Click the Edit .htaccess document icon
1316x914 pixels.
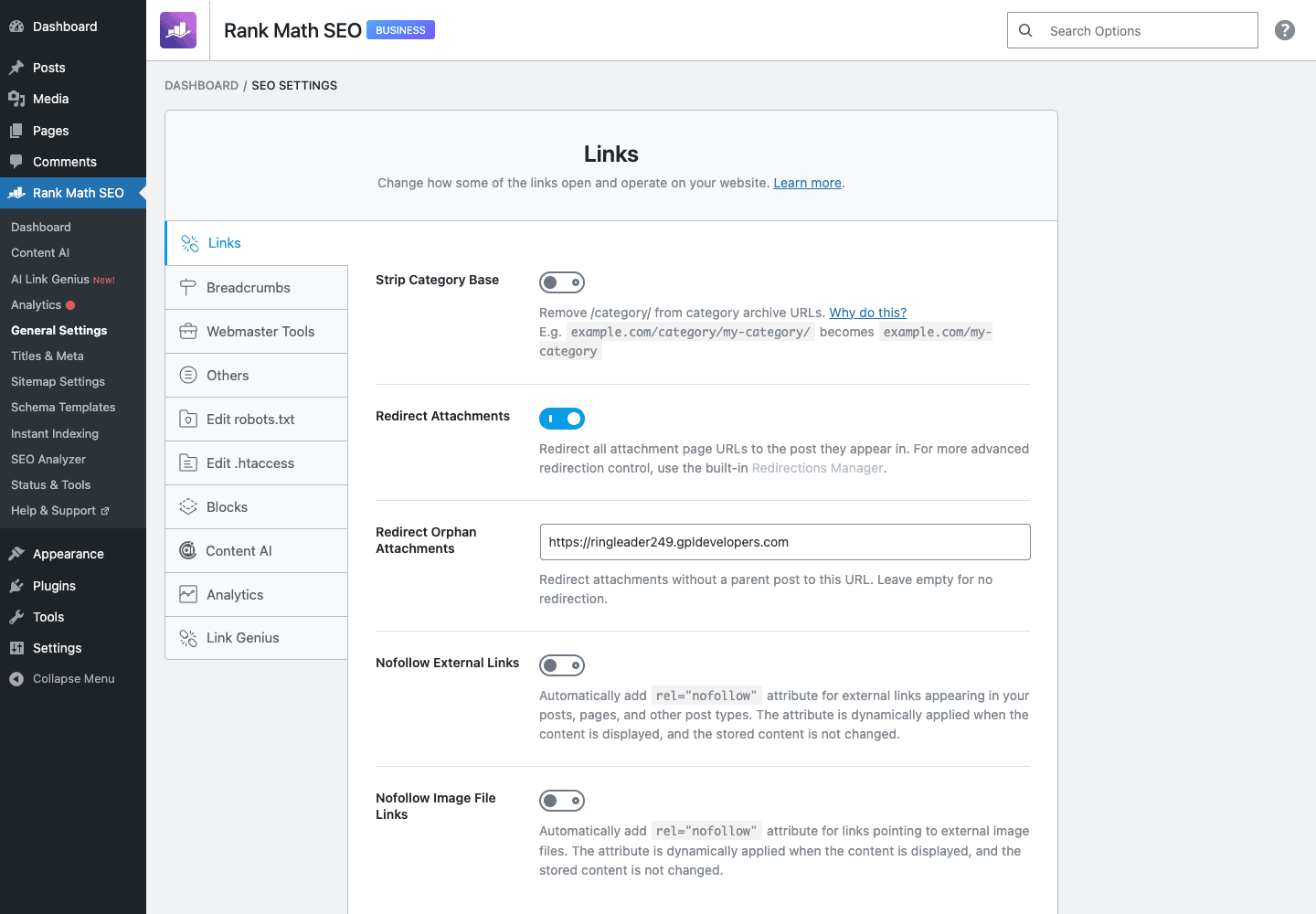click(188, 462)
